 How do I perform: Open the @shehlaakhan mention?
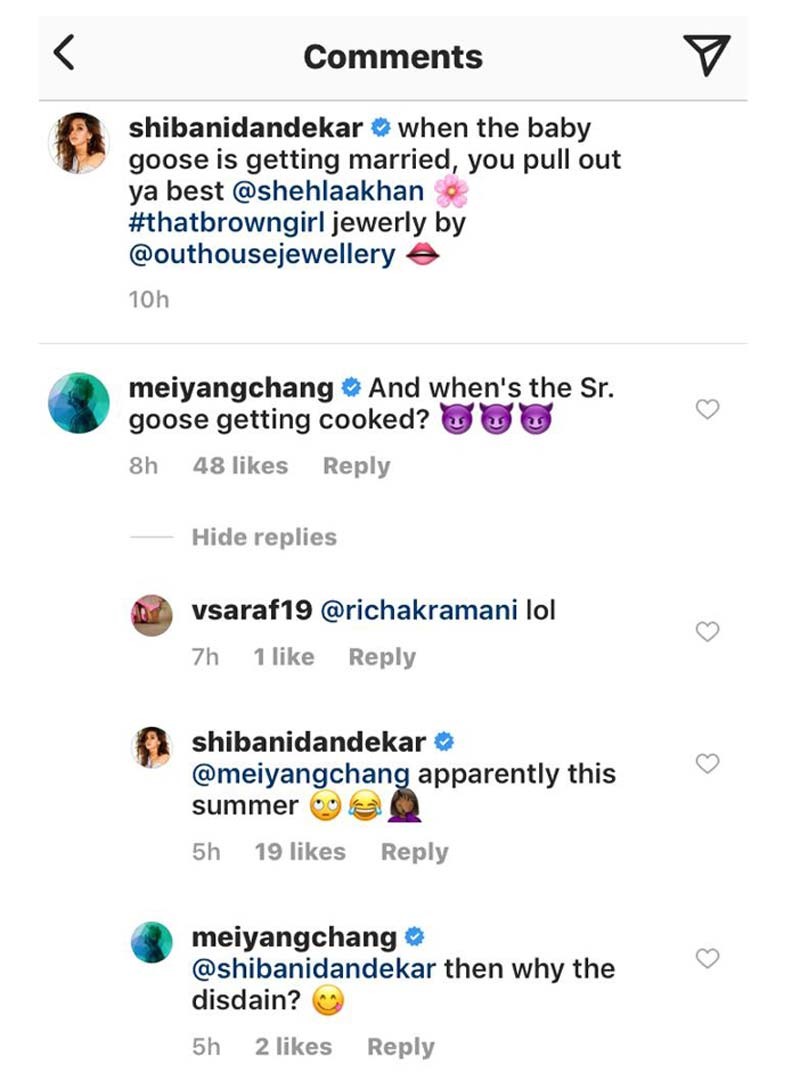tap(339, 192)
